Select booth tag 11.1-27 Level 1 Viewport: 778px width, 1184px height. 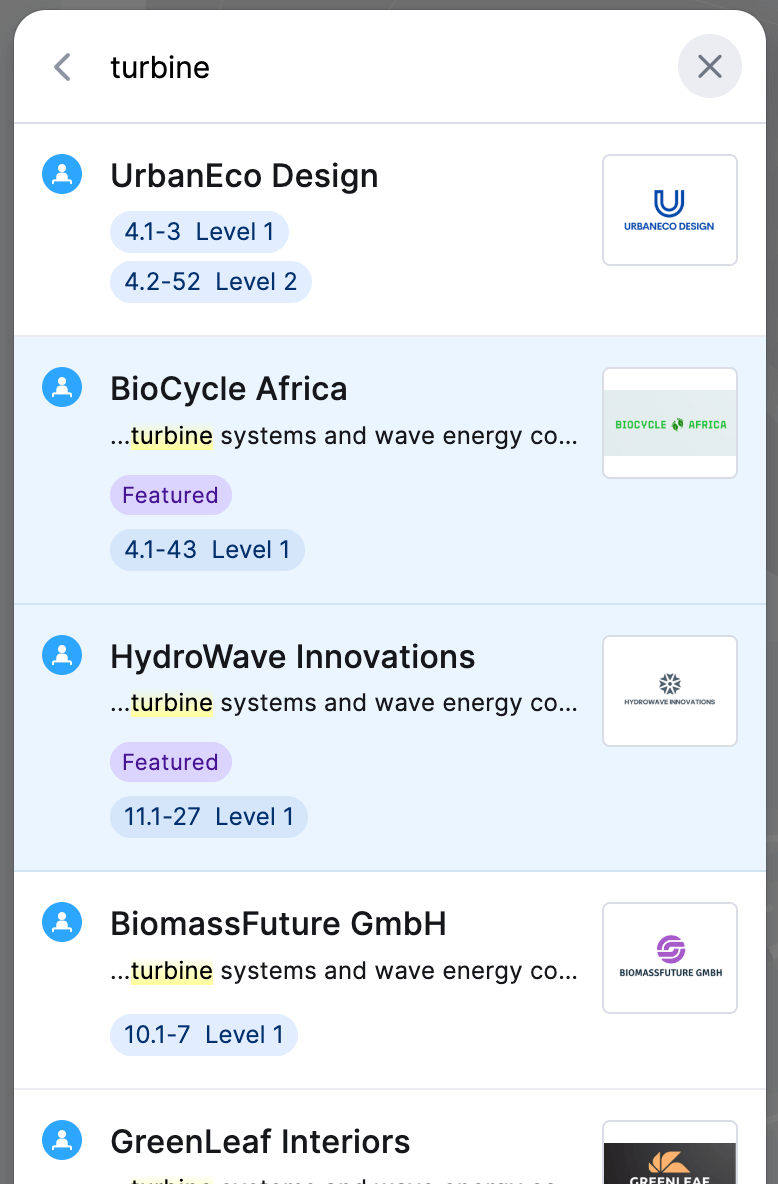tap(208, 817)
